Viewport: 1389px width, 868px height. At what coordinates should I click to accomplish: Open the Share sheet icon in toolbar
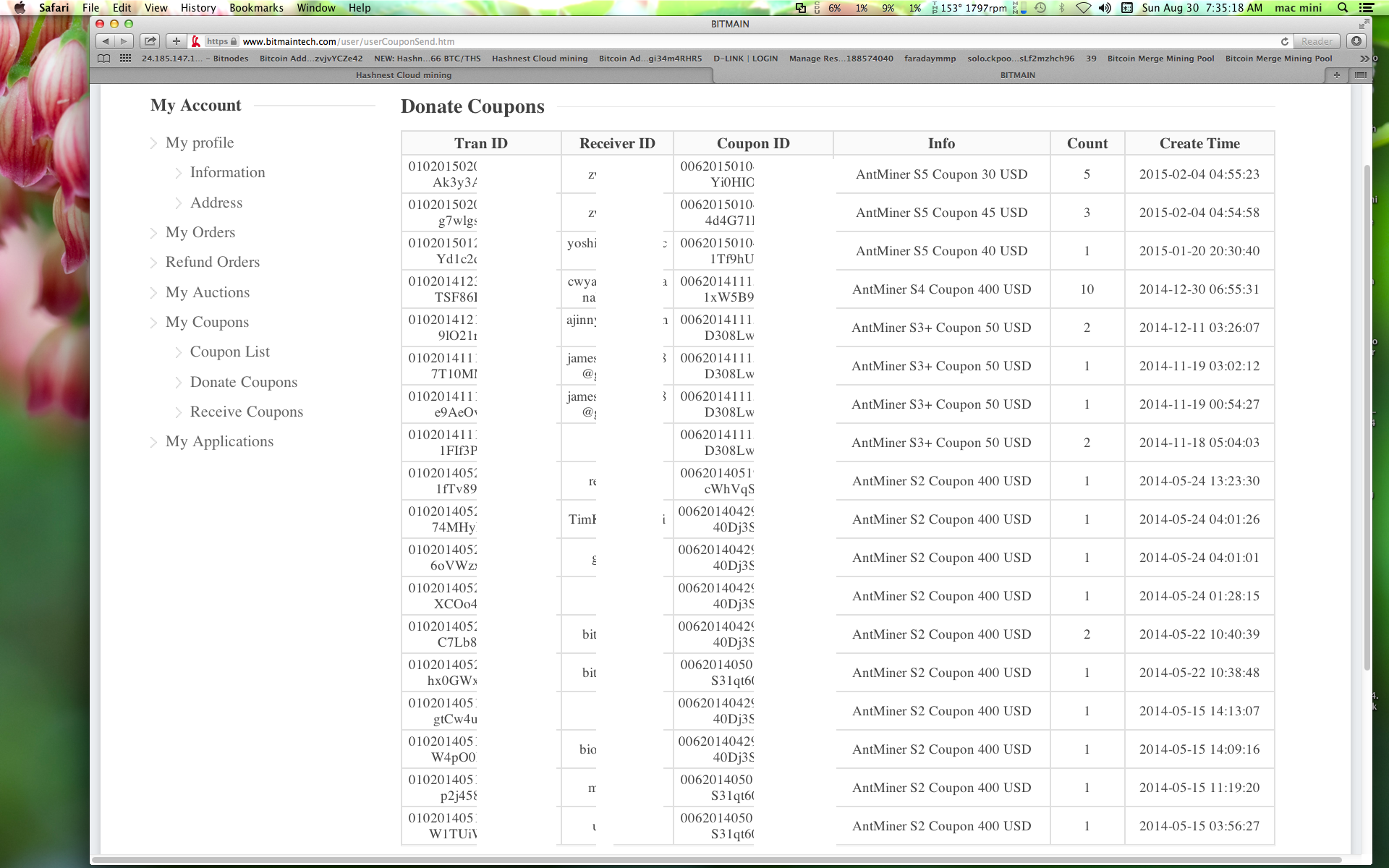coord(150,41)
